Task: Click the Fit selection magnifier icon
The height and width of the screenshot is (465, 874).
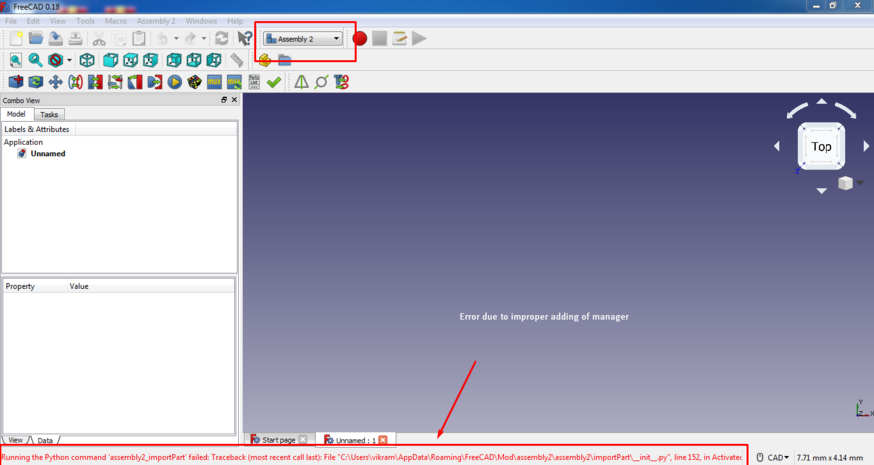Action: click(x=36, y=60)
